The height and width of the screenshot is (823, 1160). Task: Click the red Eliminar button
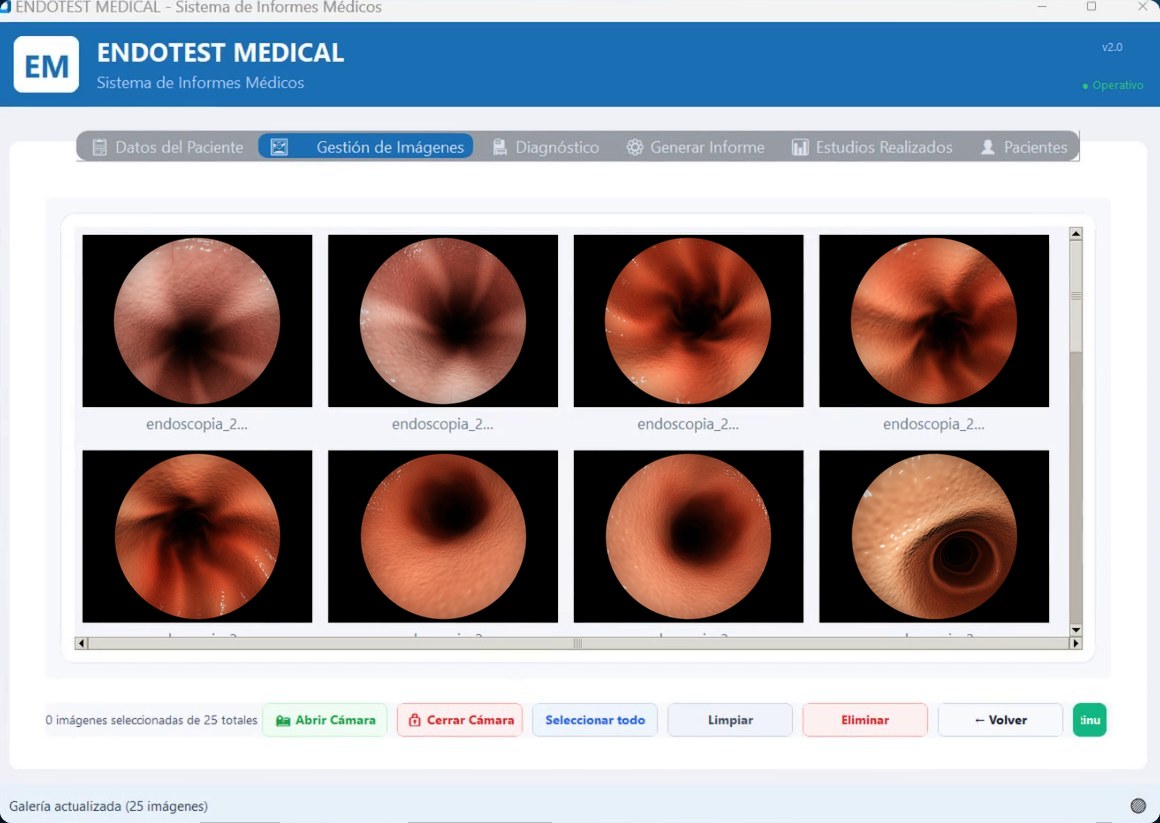[x=865, y=720]
